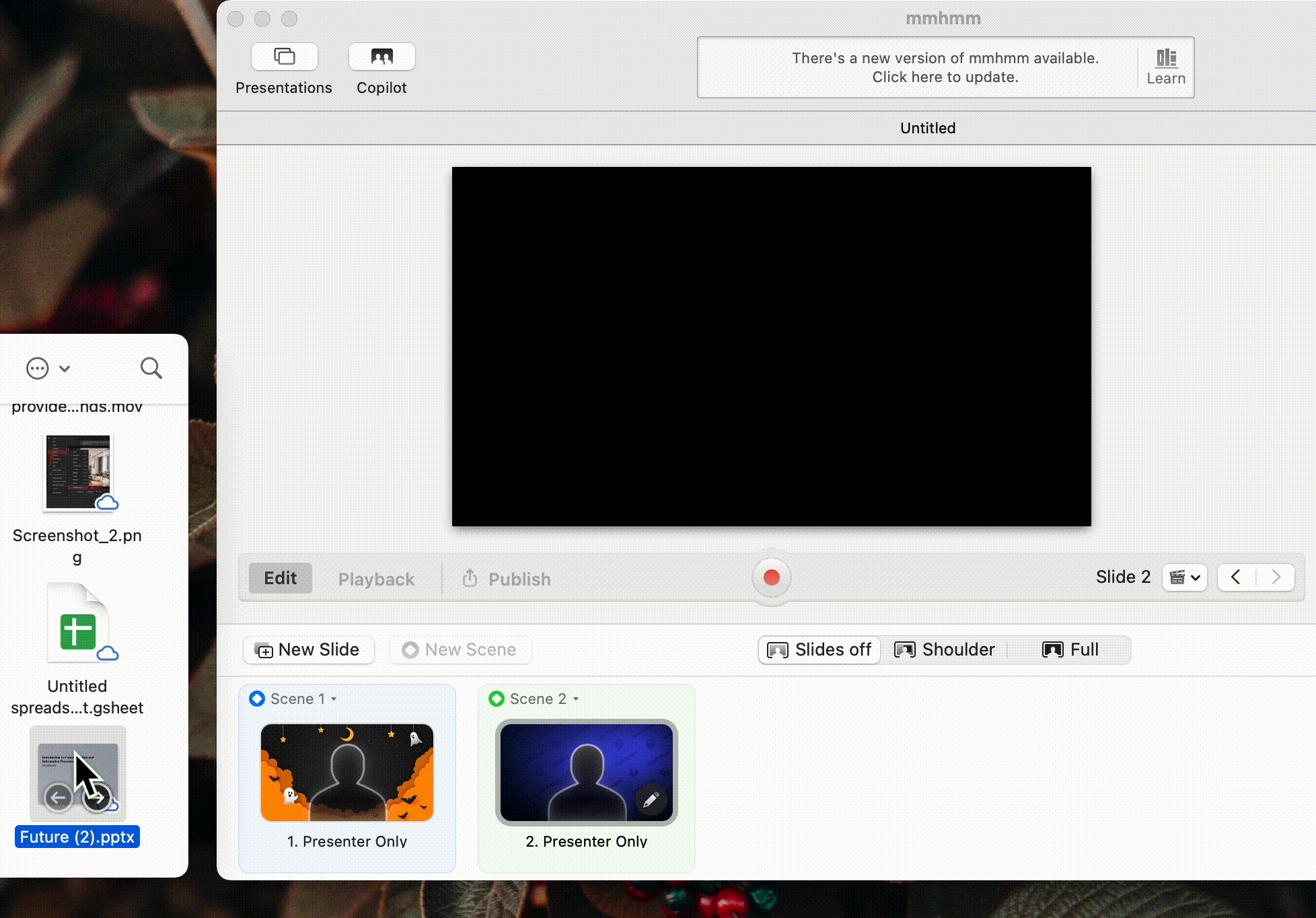Click the record button to start recording
The width and height of the screenshot is (1316, 918).
[771, 577]
